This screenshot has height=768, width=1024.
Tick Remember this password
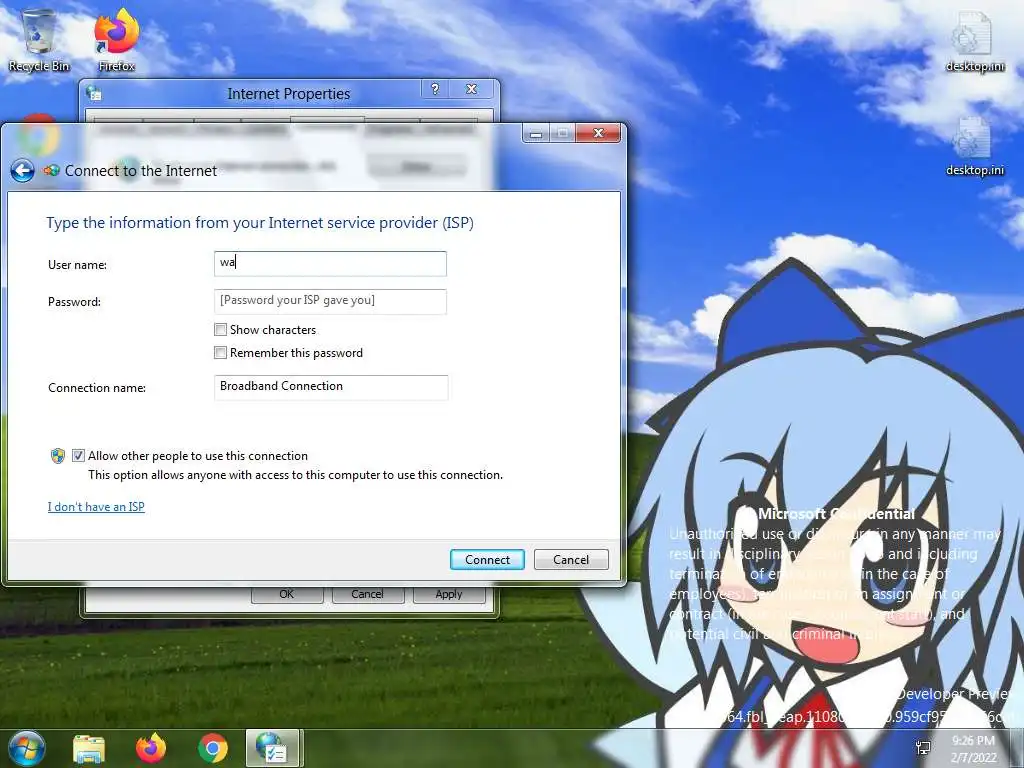221,353
